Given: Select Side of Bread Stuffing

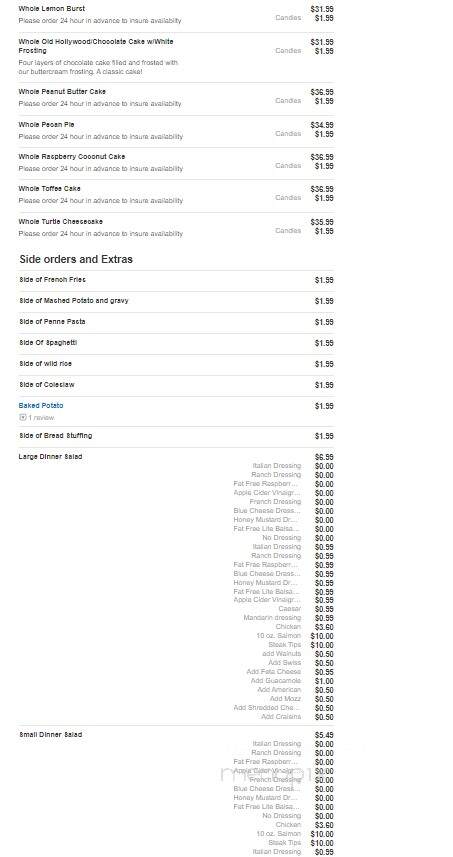Looking at the screenshot, I should point(56,436).
